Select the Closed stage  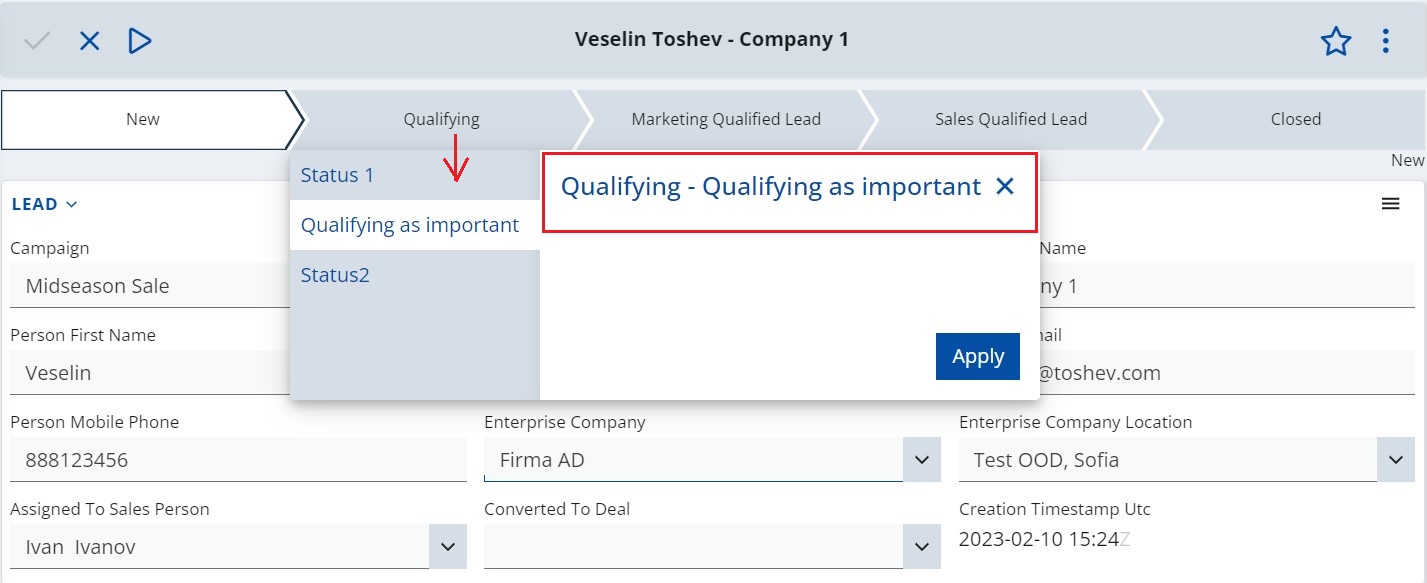(x=1296, y=119)
